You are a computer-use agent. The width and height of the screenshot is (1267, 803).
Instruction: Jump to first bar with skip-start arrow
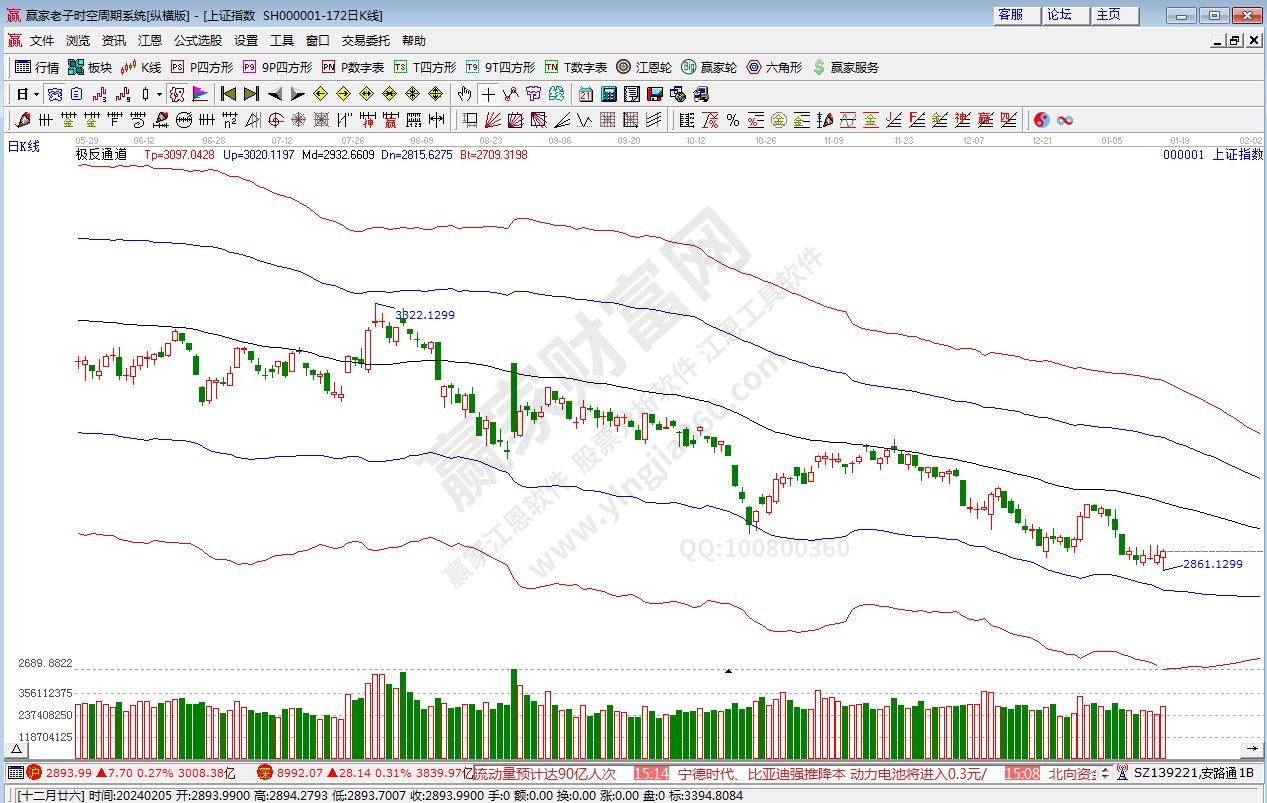228,94
